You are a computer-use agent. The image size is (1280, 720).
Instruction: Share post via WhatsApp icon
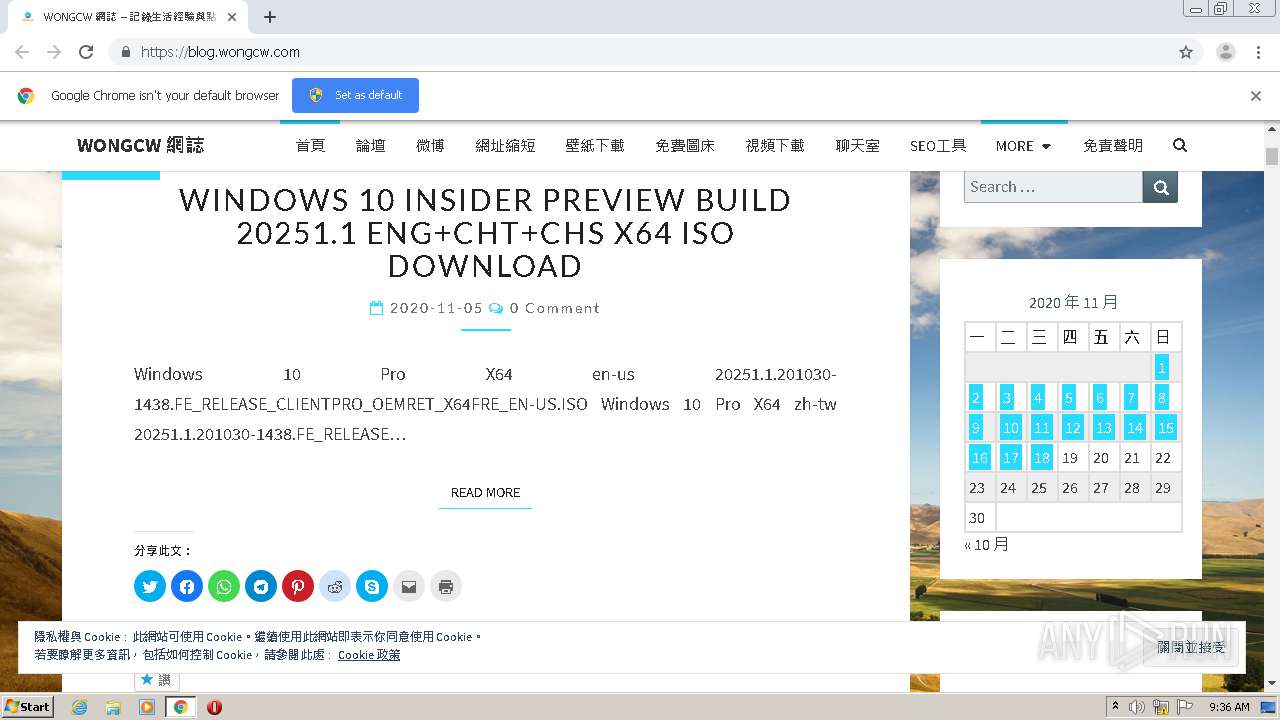click(x=224, y=586)
